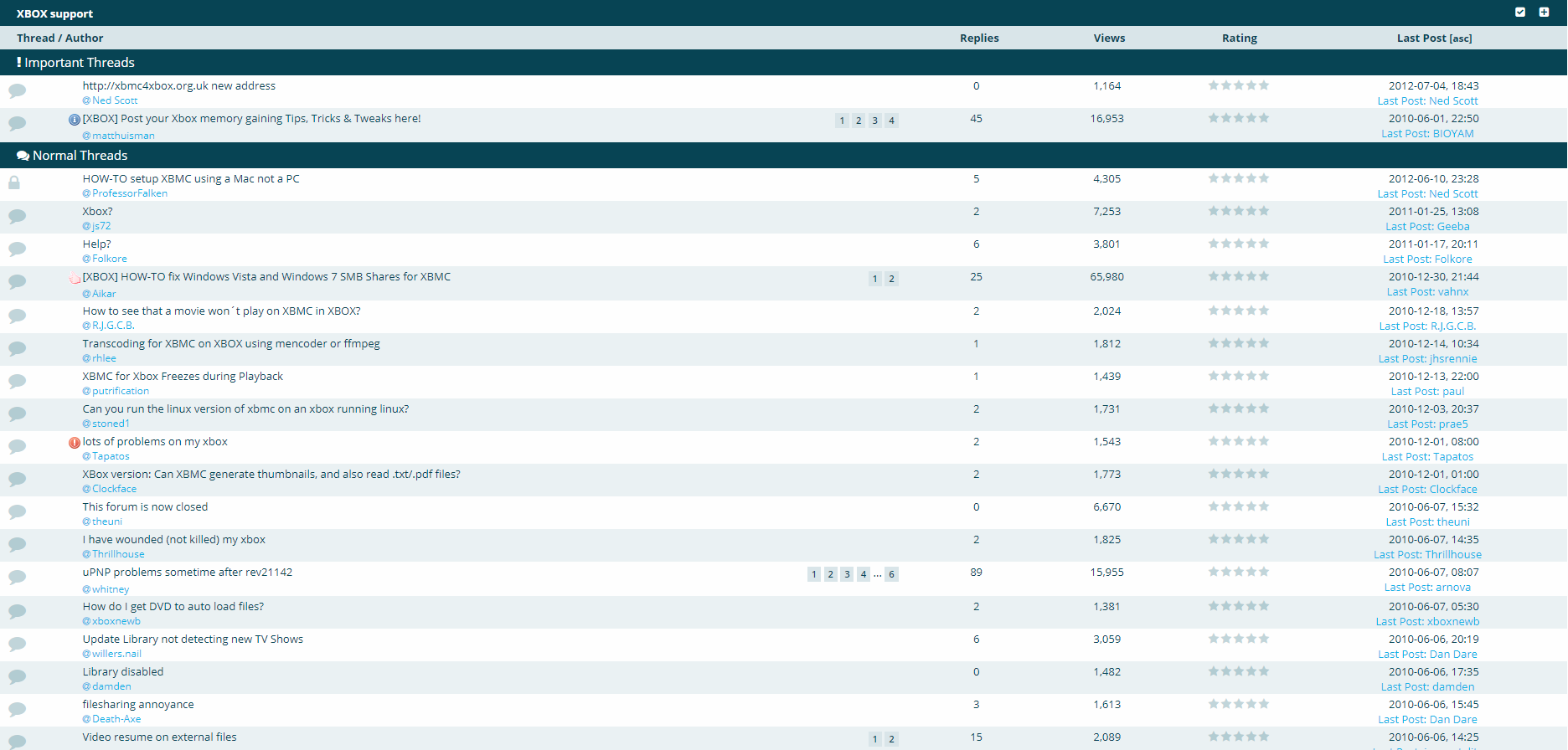Sort threads by the Rating column header
The height and width of the screenshot is (750, 1568).
[1239, 39]
